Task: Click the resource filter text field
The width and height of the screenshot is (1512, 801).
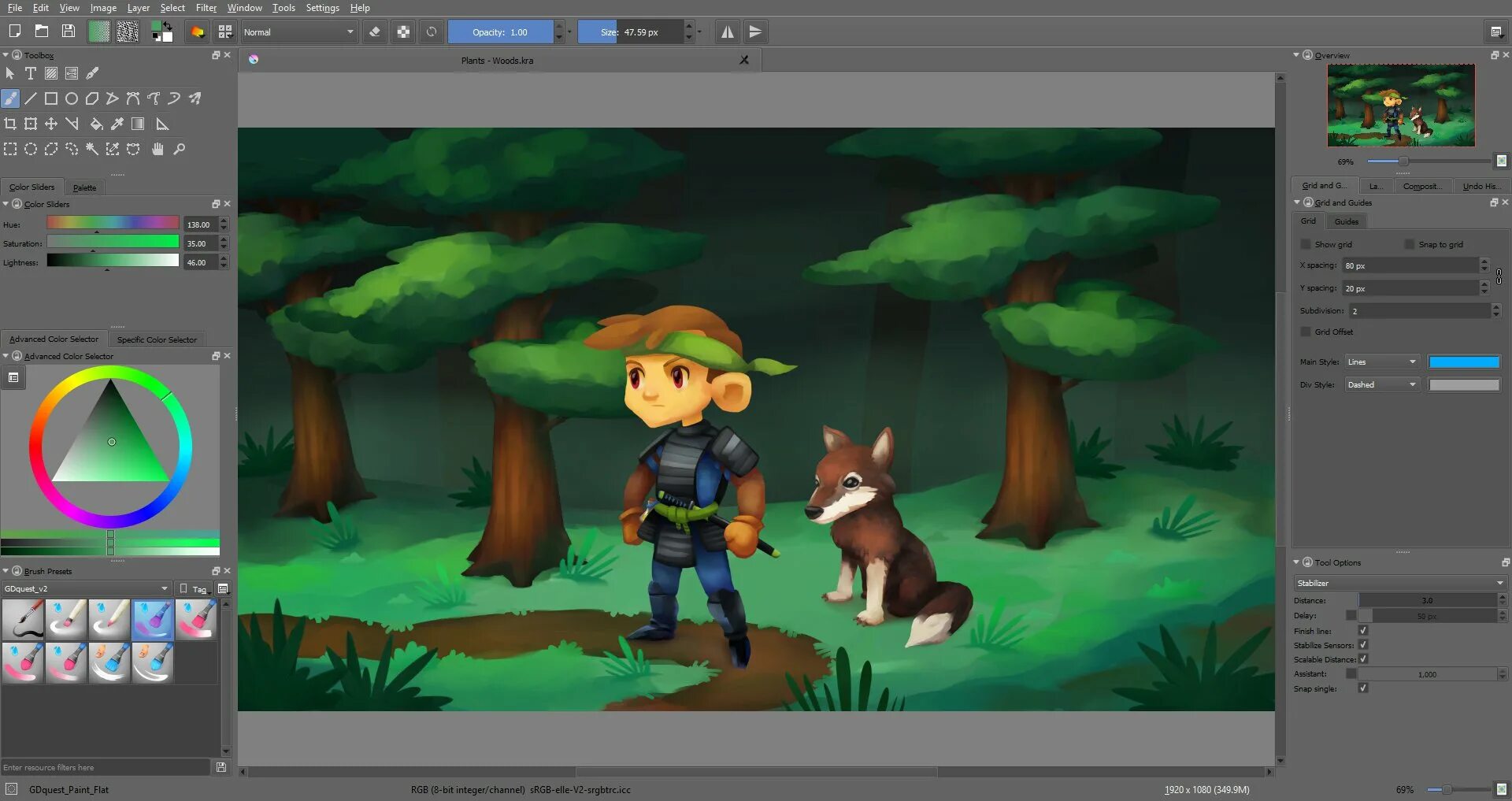Action: tap(106, 767)
